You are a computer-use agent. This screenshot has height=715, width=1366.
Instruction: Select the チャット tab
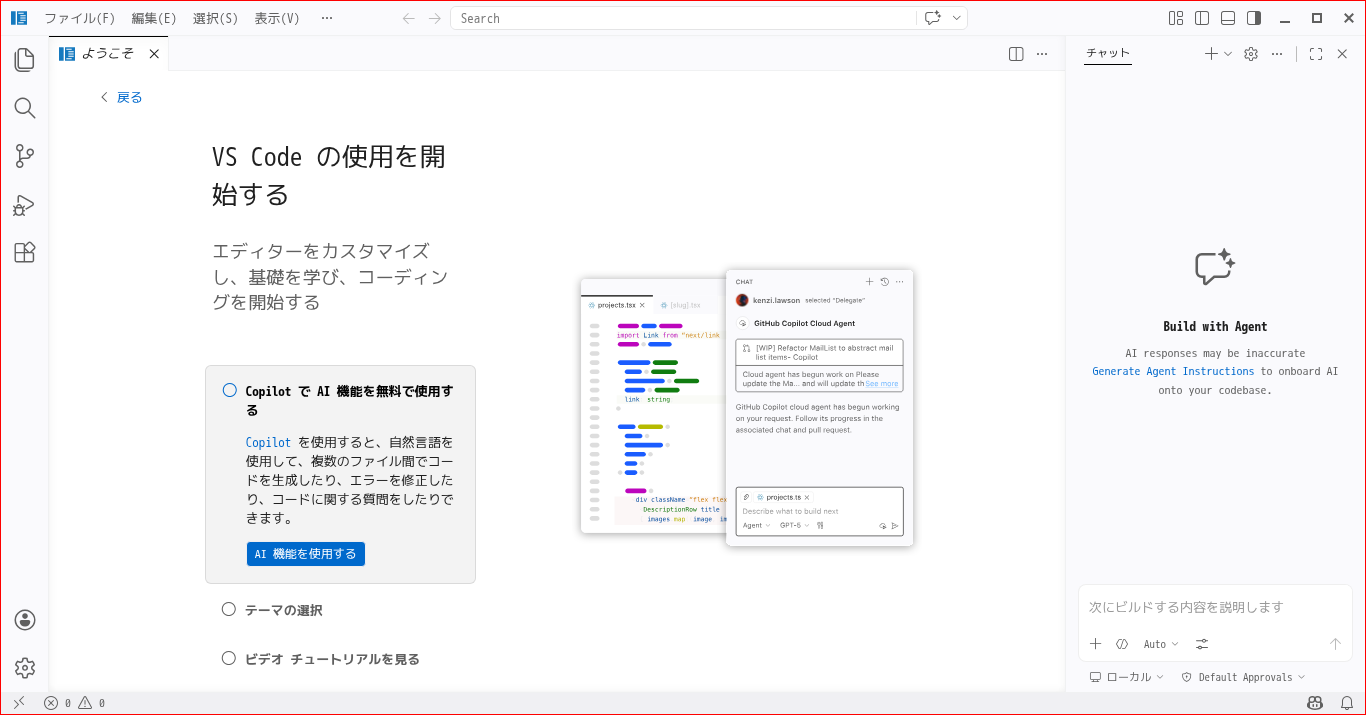coord(1108,54)
